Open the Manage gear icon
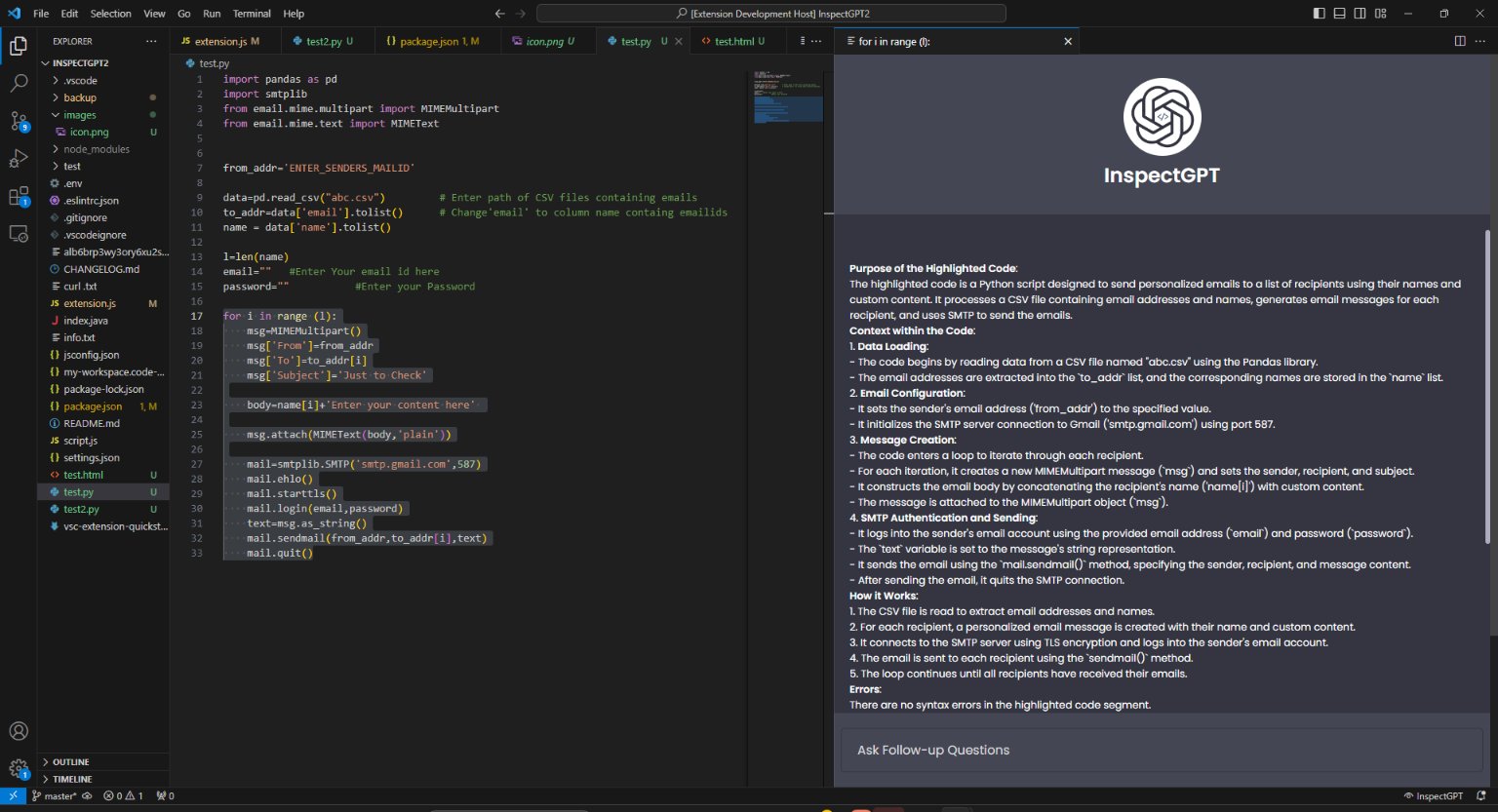 19,768
